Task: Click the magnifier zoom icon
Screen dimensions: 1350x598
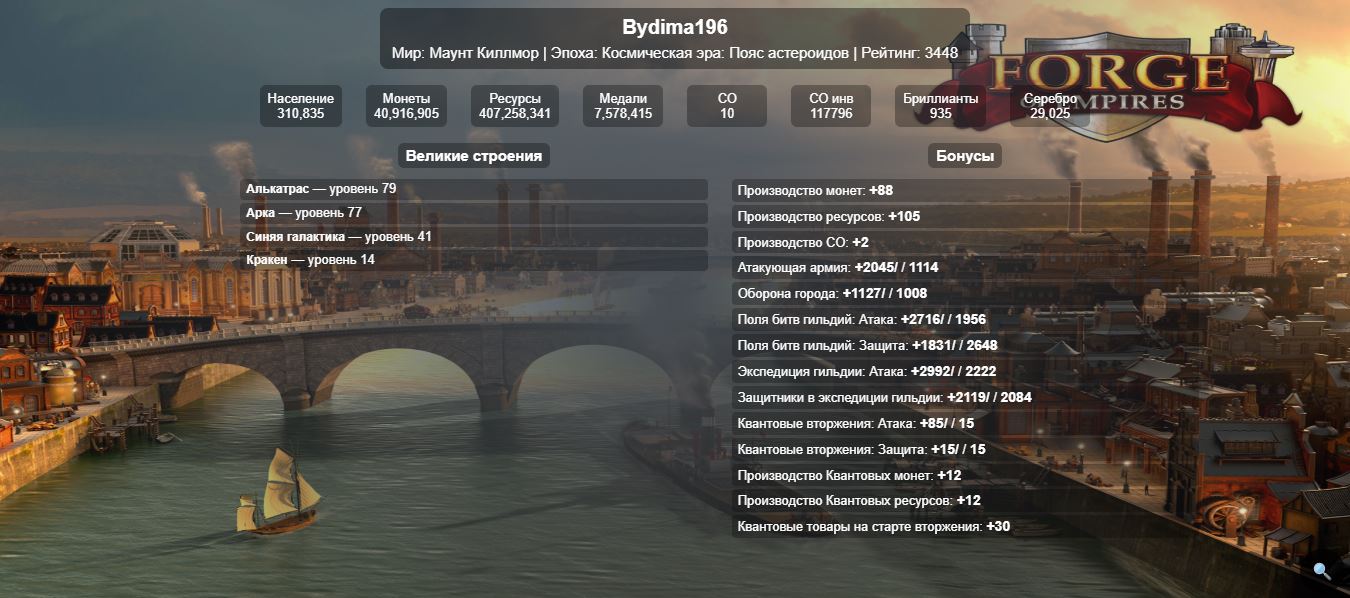Action: tap(1322, 571)
